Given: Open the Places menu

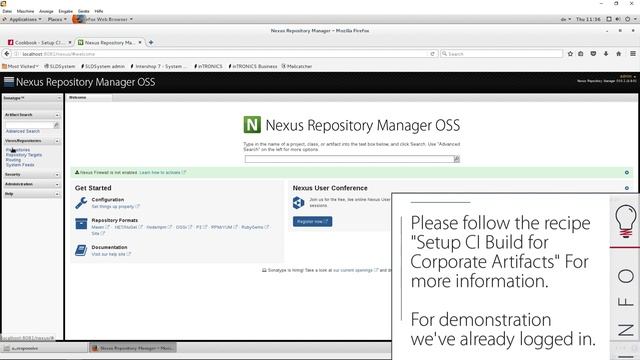Looking at the screenshot, I should [x=57, y=19].
